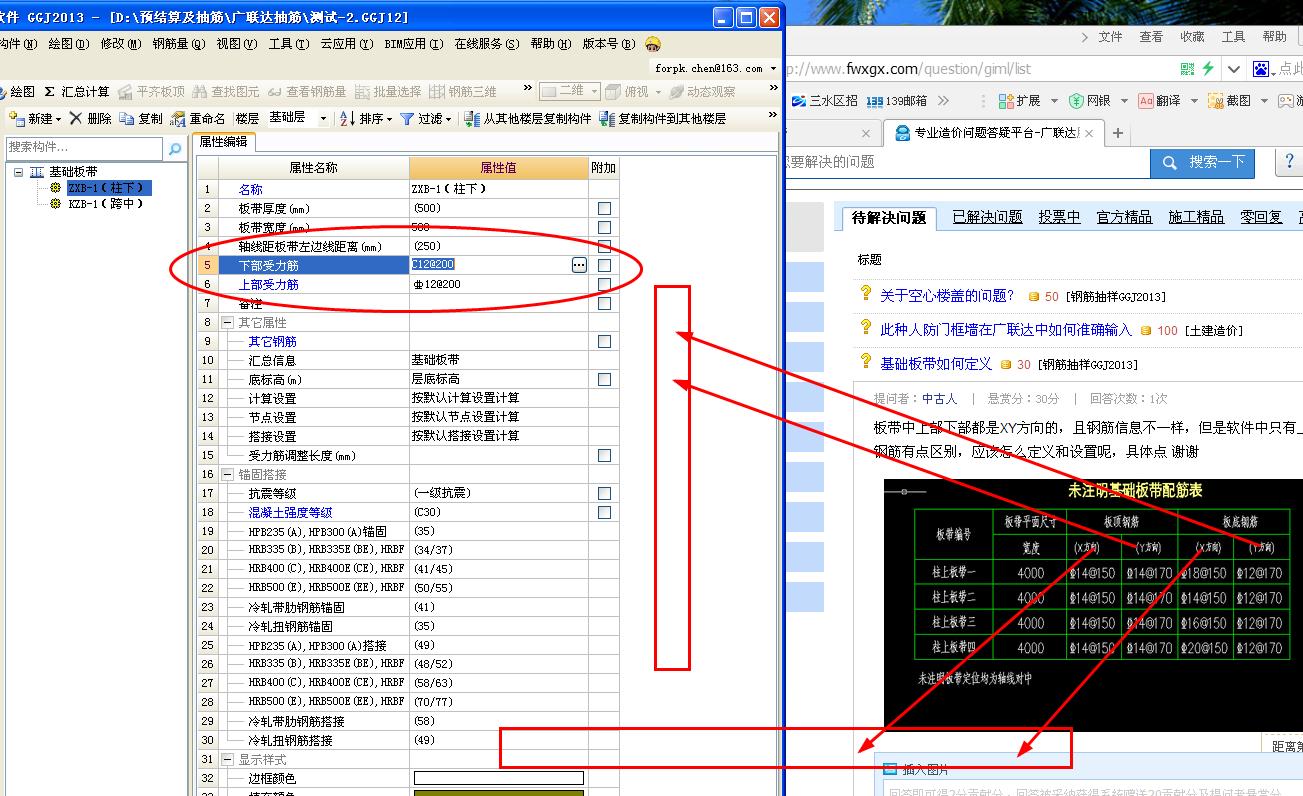
Task: Open the browser 收藏 menu
Action: (x=1192, y=36)
